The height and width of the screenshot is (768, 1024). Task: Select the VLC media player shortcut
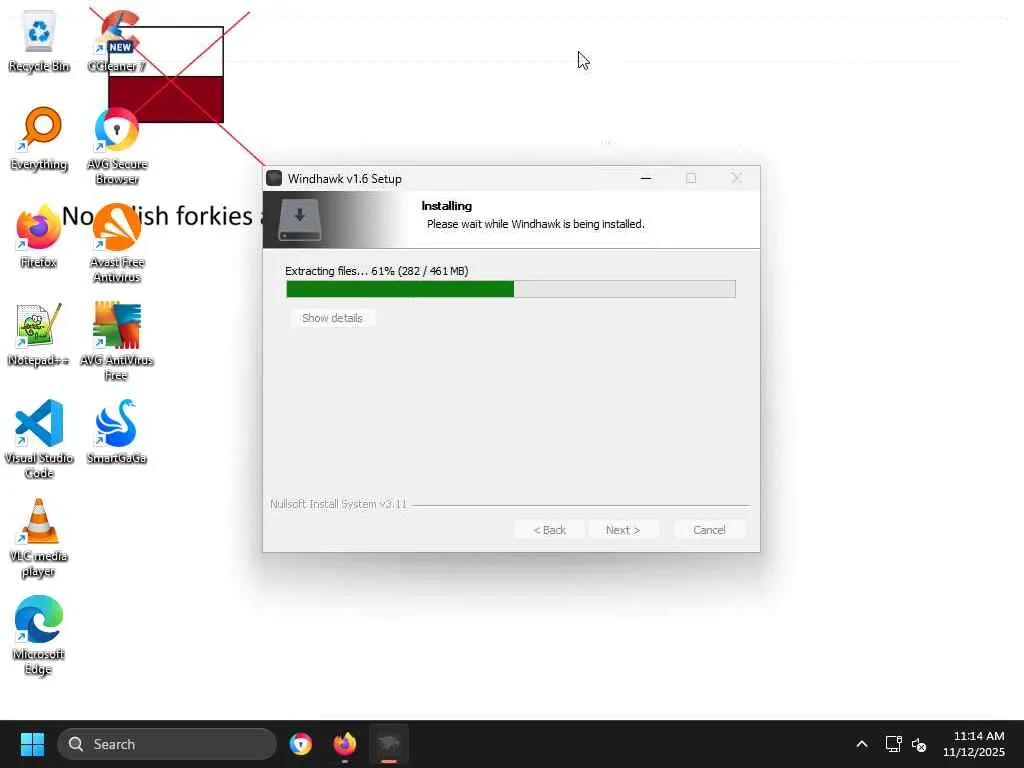tap(39, 538)
